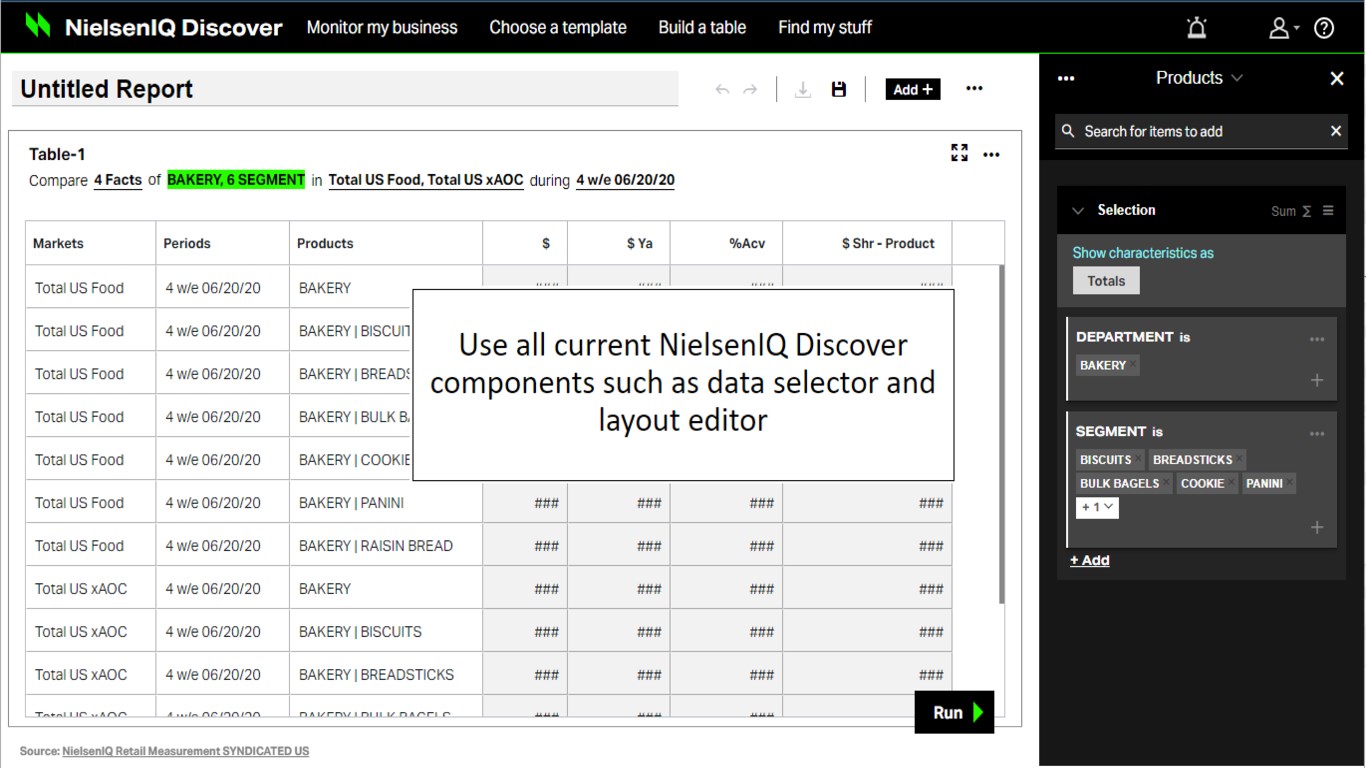This screenshot has height=768, width=1366.
Task: Toggle the Sum sigma option
Action: pos(1291,211)
